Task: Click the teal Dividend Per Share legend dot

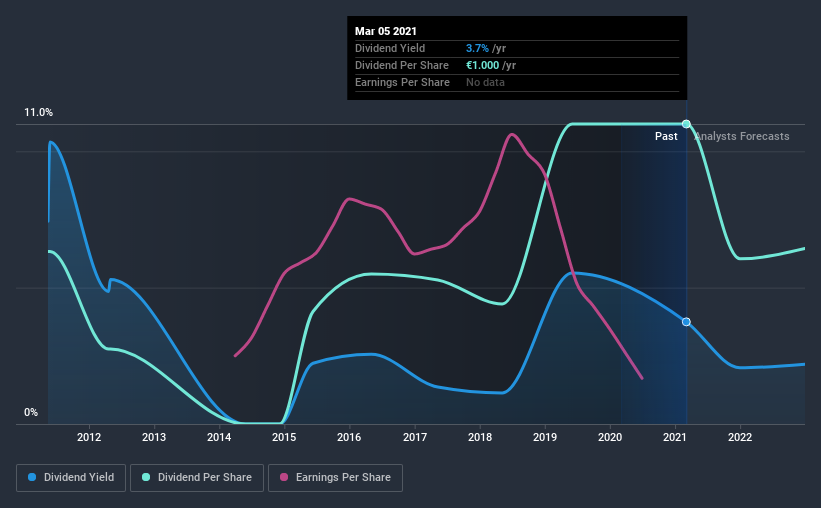Action: click(x=146, y=477)
